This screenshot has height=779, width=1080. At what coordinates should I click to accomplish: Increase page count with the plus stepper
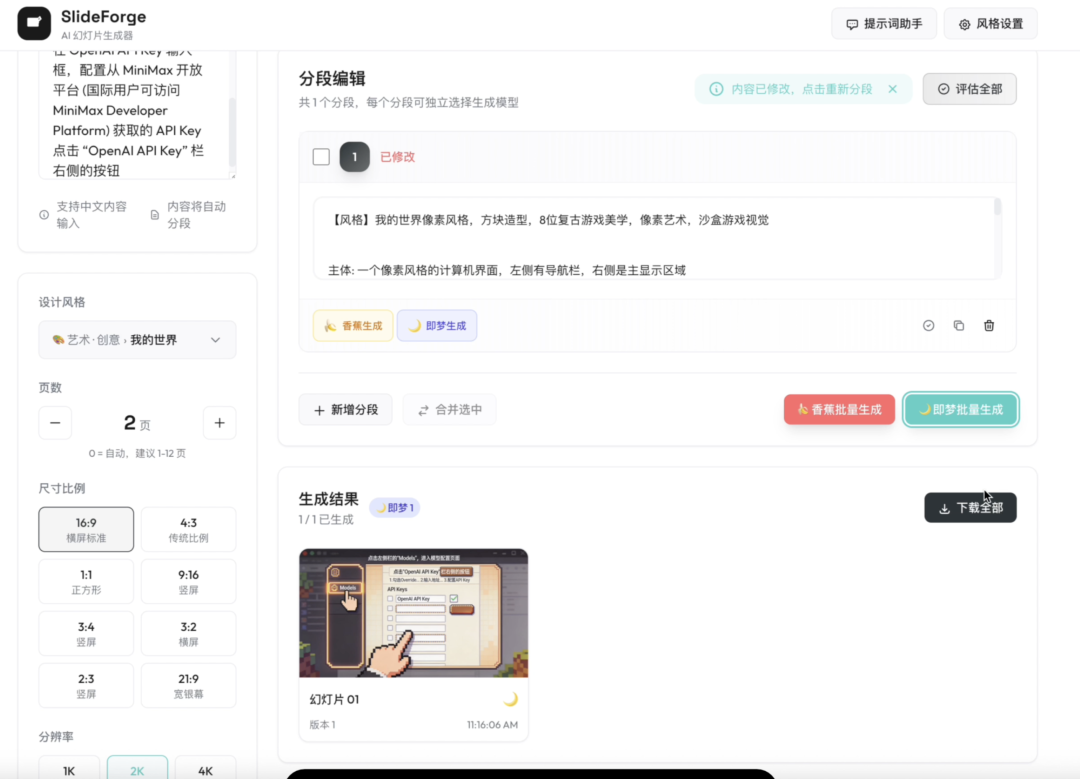(x=219, y=422)
